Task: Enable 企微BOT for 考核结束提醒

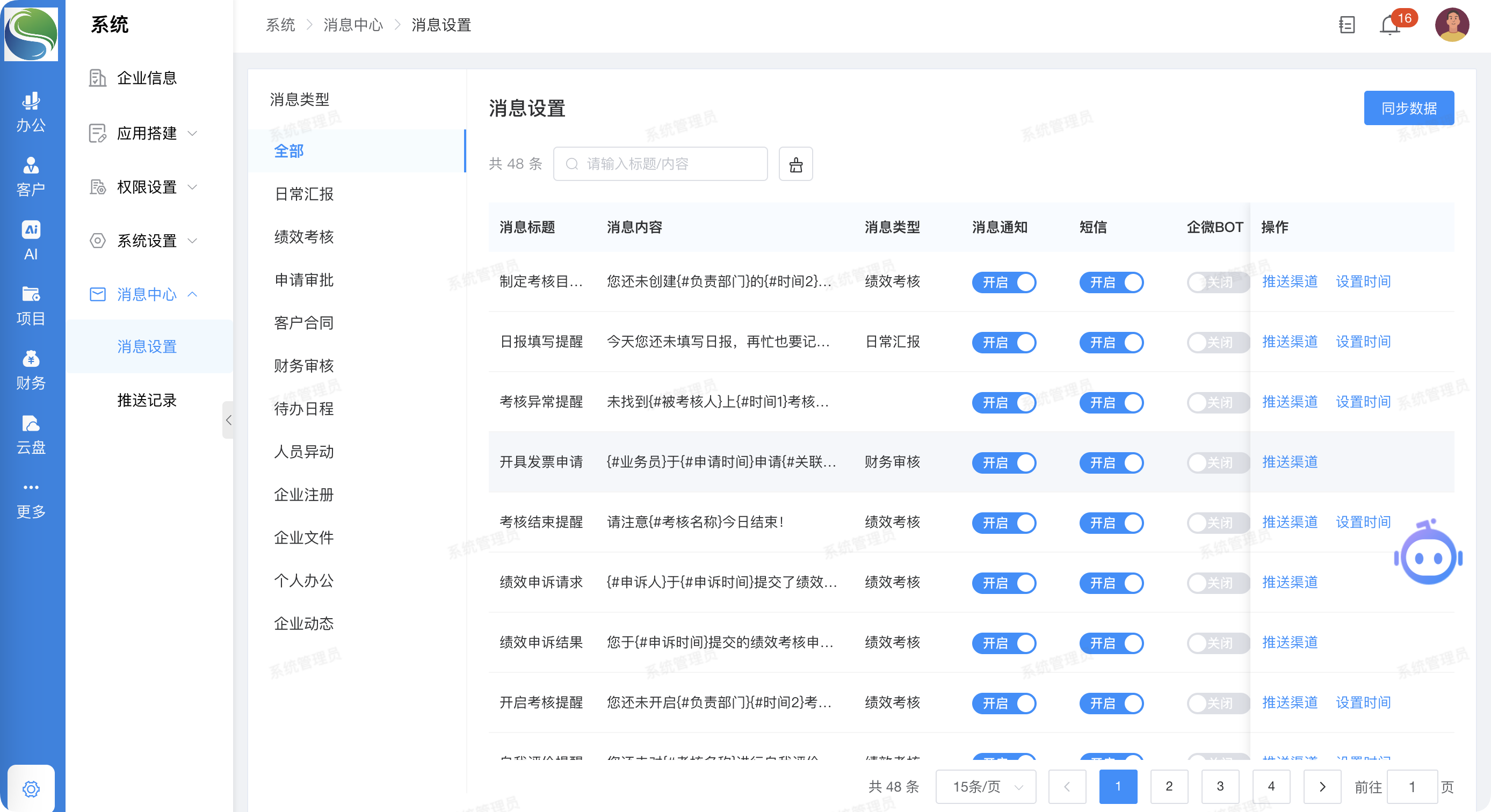Action: click(x=1214, y=523)
